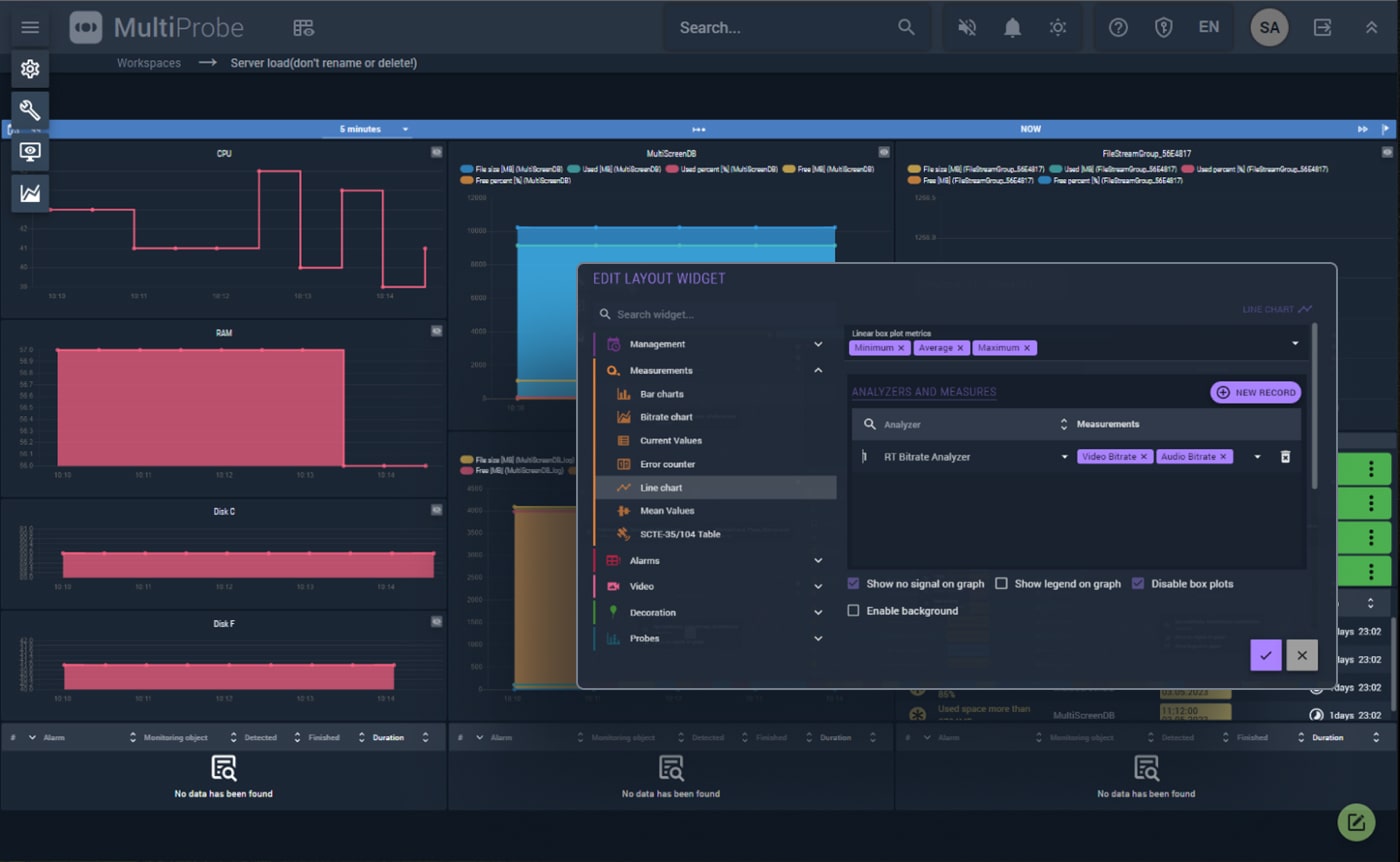Click the NEW RECORD button
The width and height of the screenshot is (1400, 862).
(x=1255, y=393)
